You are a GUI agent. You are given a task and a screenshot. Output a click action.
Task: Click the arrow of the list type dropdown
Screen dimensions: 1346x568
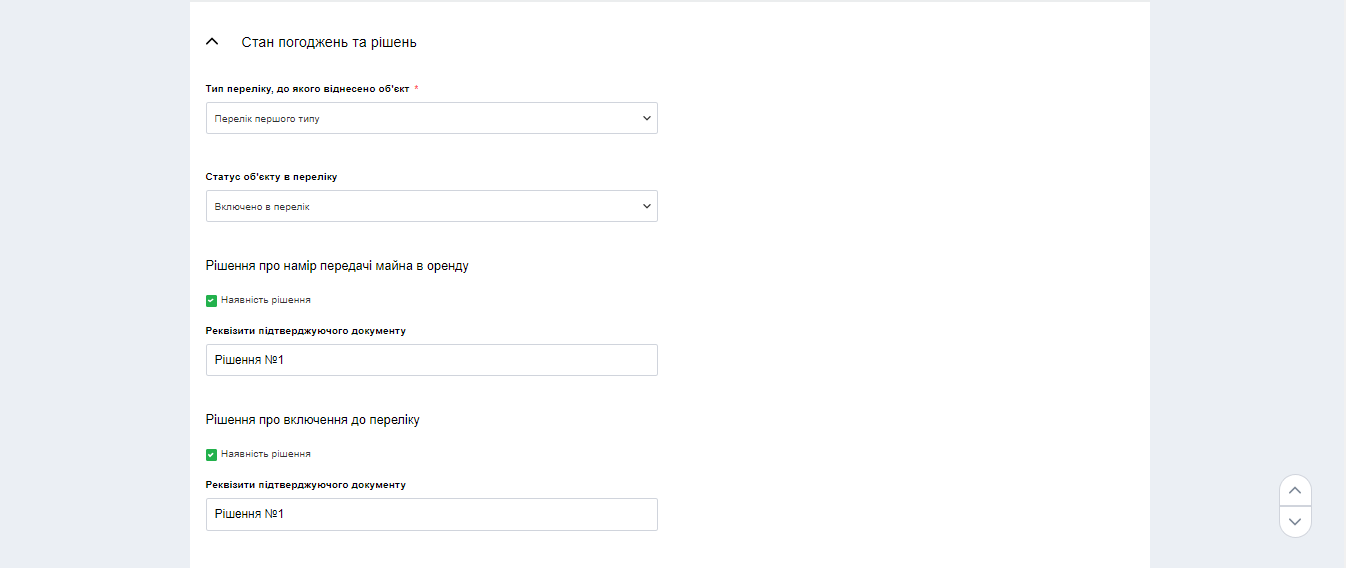pyautogui.click(x=646, y=118)
